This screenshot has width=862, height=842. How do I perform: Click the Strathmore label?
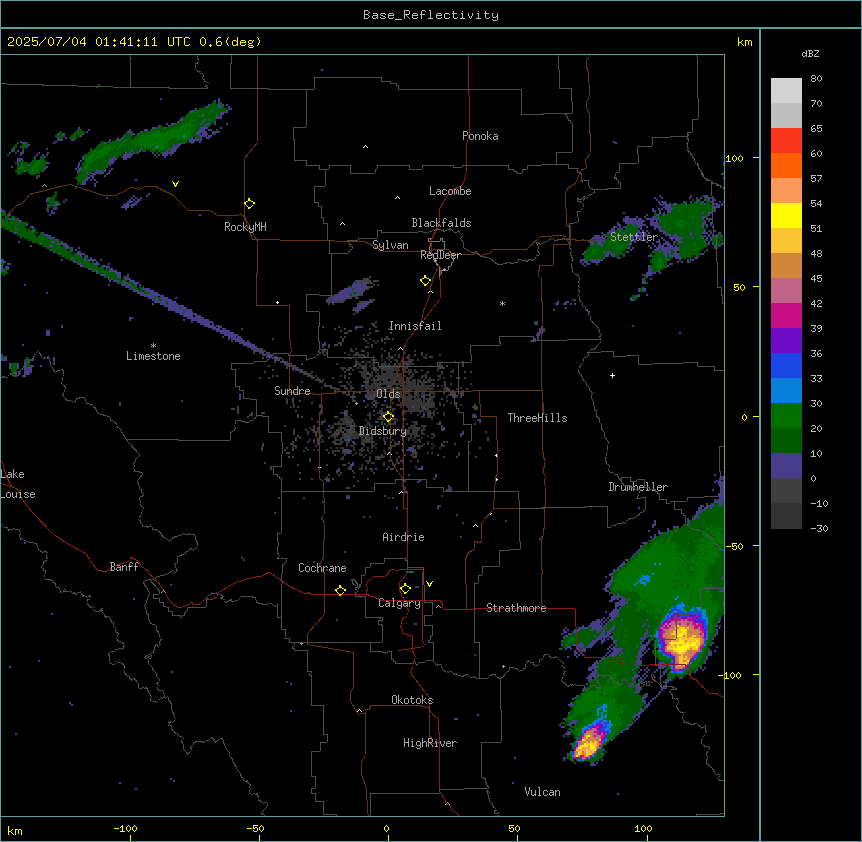(x=516, y=608)
